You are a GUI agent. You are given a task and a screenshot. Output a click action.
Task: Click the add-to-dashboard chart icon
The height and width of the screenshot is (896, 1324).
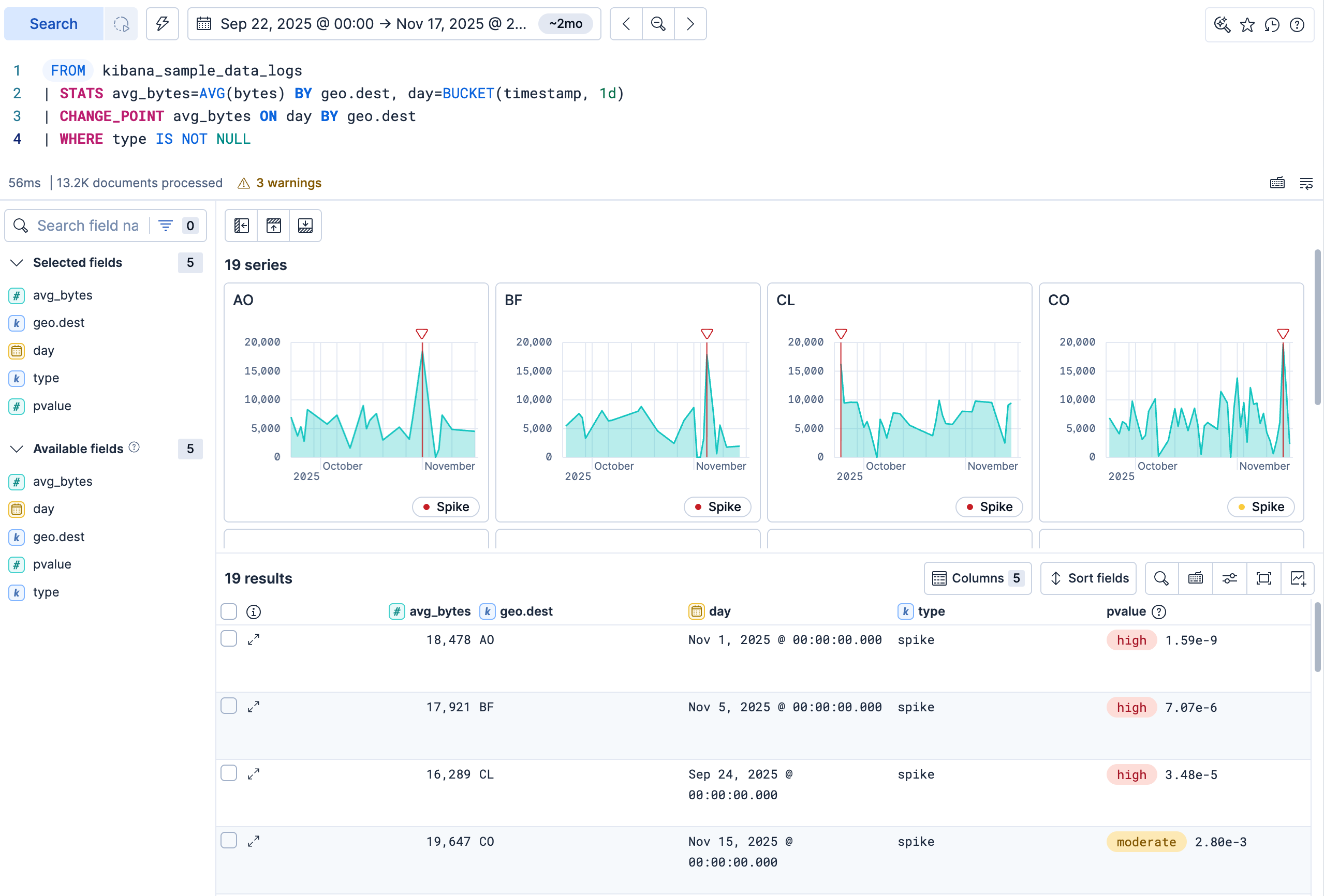tap(1298, 578)
